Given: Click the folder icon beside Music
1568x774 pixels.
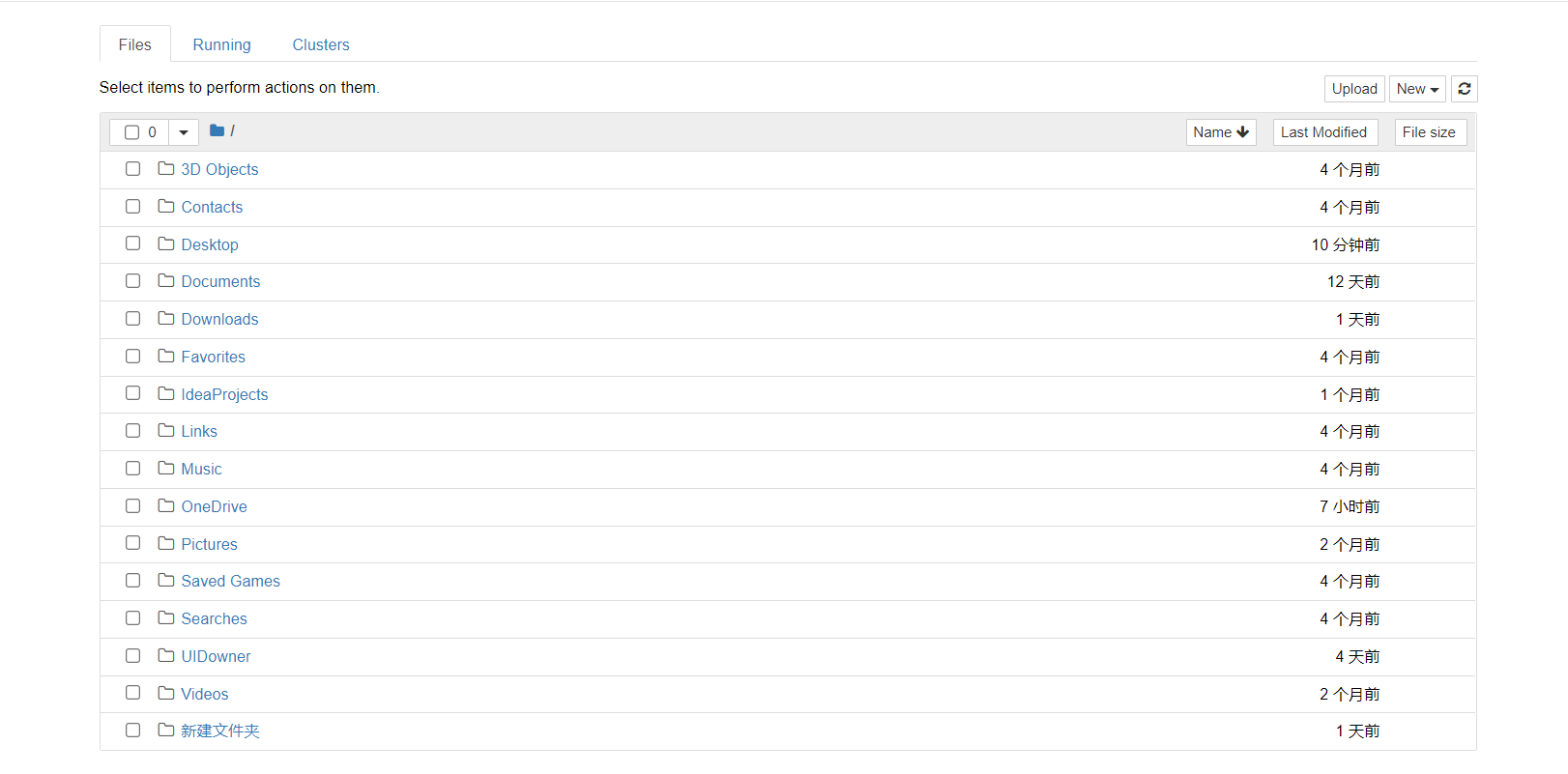Looking at the screenshot, I should pyautogui.click(x=166, y=468).
